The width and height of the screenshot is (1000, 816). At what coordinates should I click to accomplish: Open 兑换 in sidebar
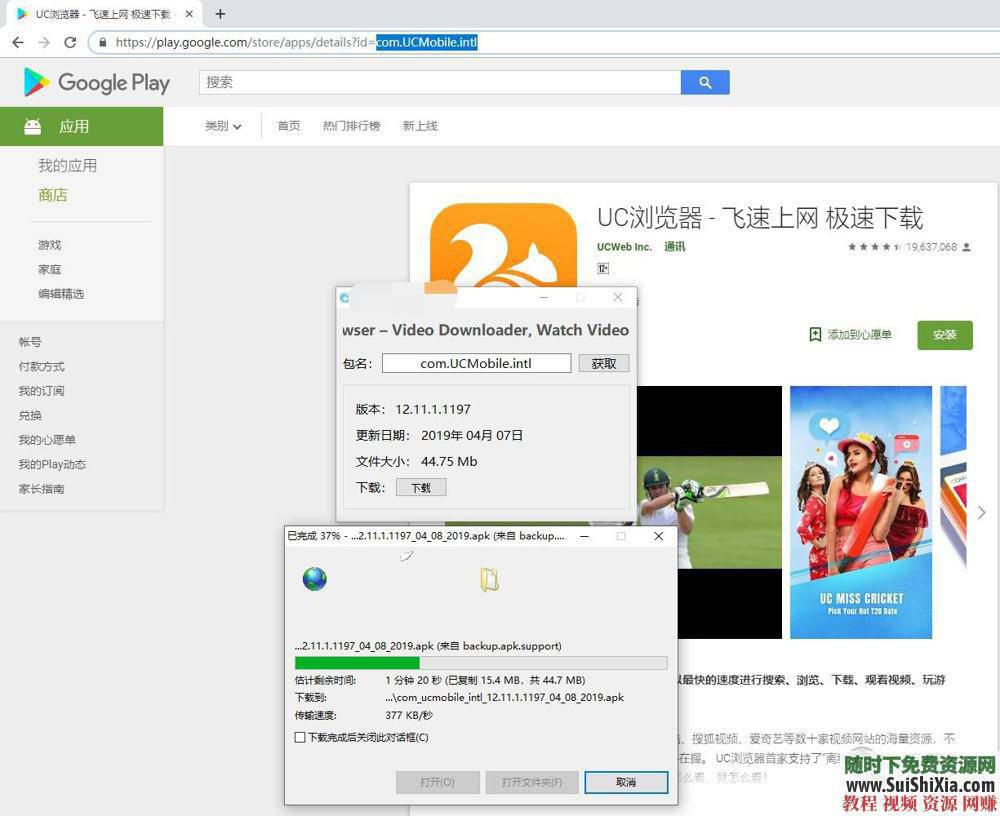click(30, 415)
